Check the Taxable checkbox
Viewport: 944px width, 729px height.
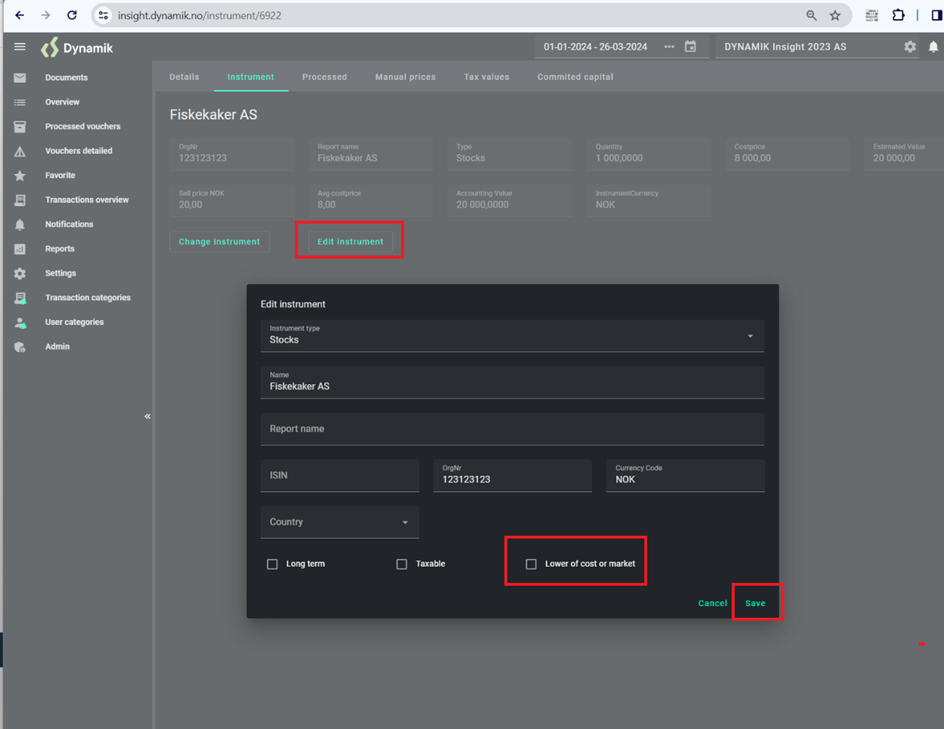(x=402, y=564)
